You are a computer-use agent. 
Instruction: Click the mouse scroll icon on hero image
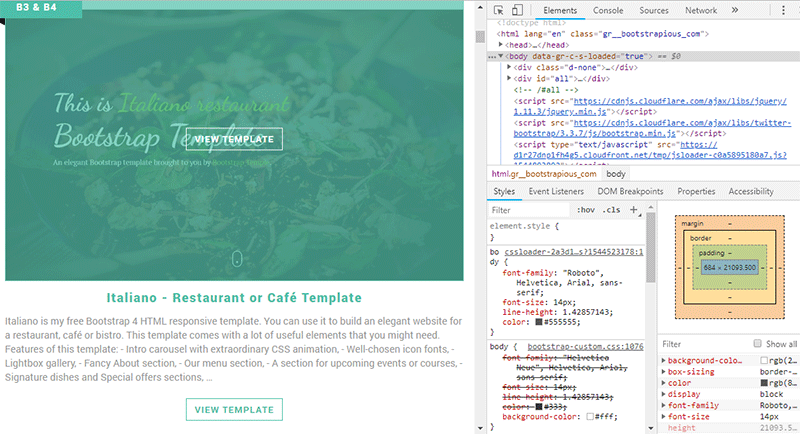tap(237, 259)
